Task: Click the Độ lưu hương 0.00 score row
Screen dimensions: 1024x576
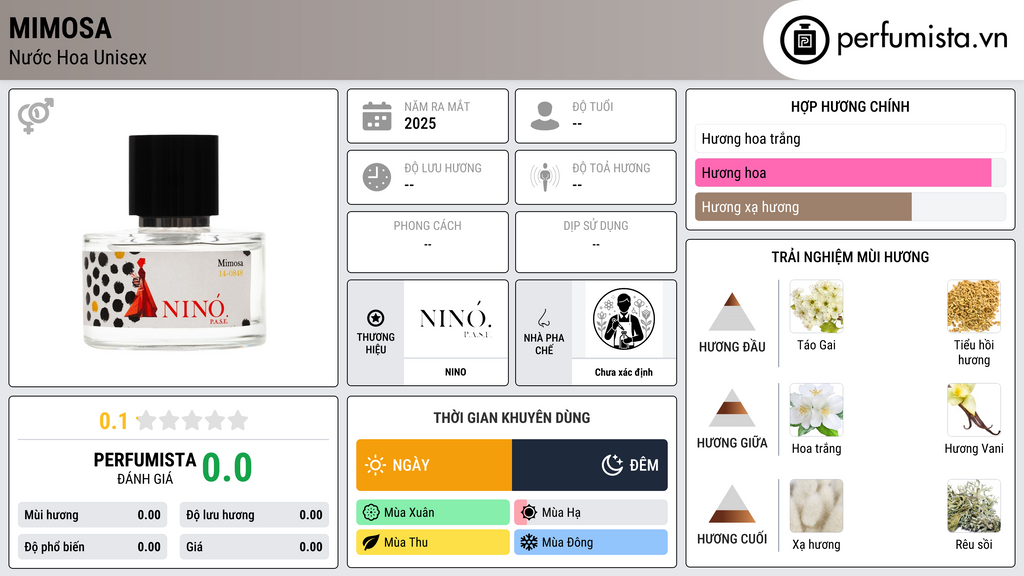Action: pyautogui.click(x=254, y=515)
